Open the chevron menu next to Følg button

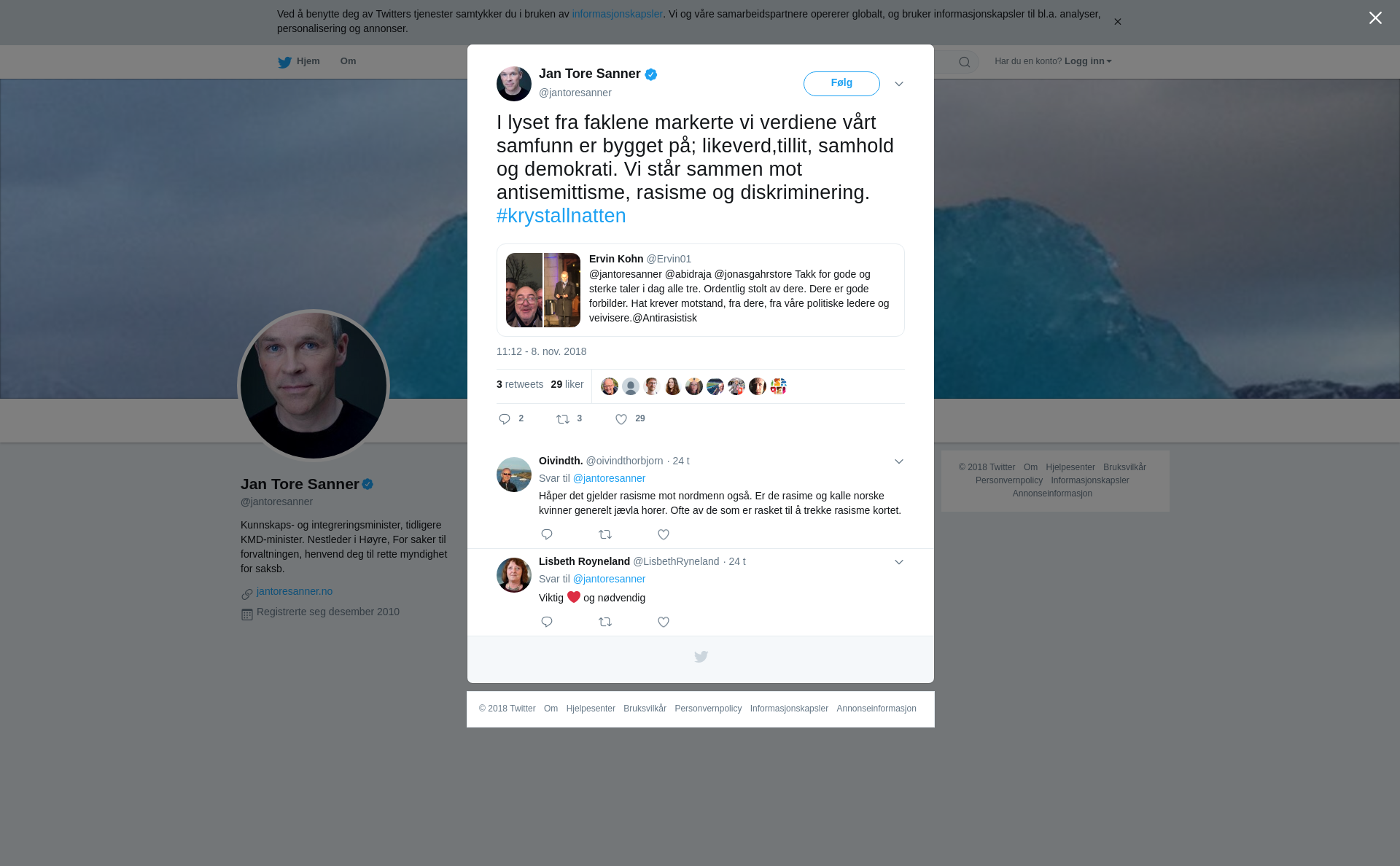point(899,84)
